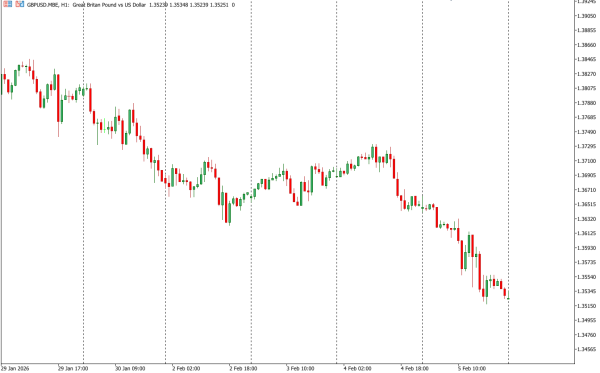Click the 4 Feb 02:00 time label
Image resolution: width=600 pixels, height=373 pixels.
pos(357,369)
